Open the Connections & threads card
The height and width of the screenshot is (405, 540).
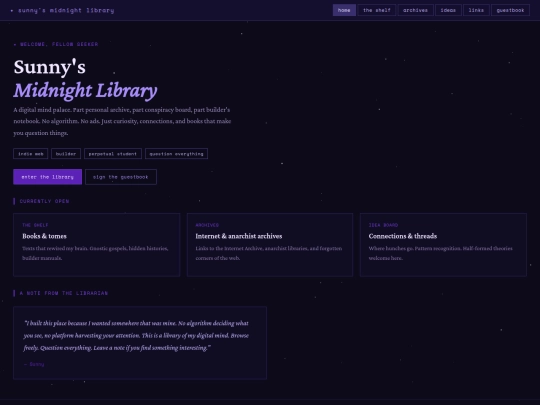(443, 245)
